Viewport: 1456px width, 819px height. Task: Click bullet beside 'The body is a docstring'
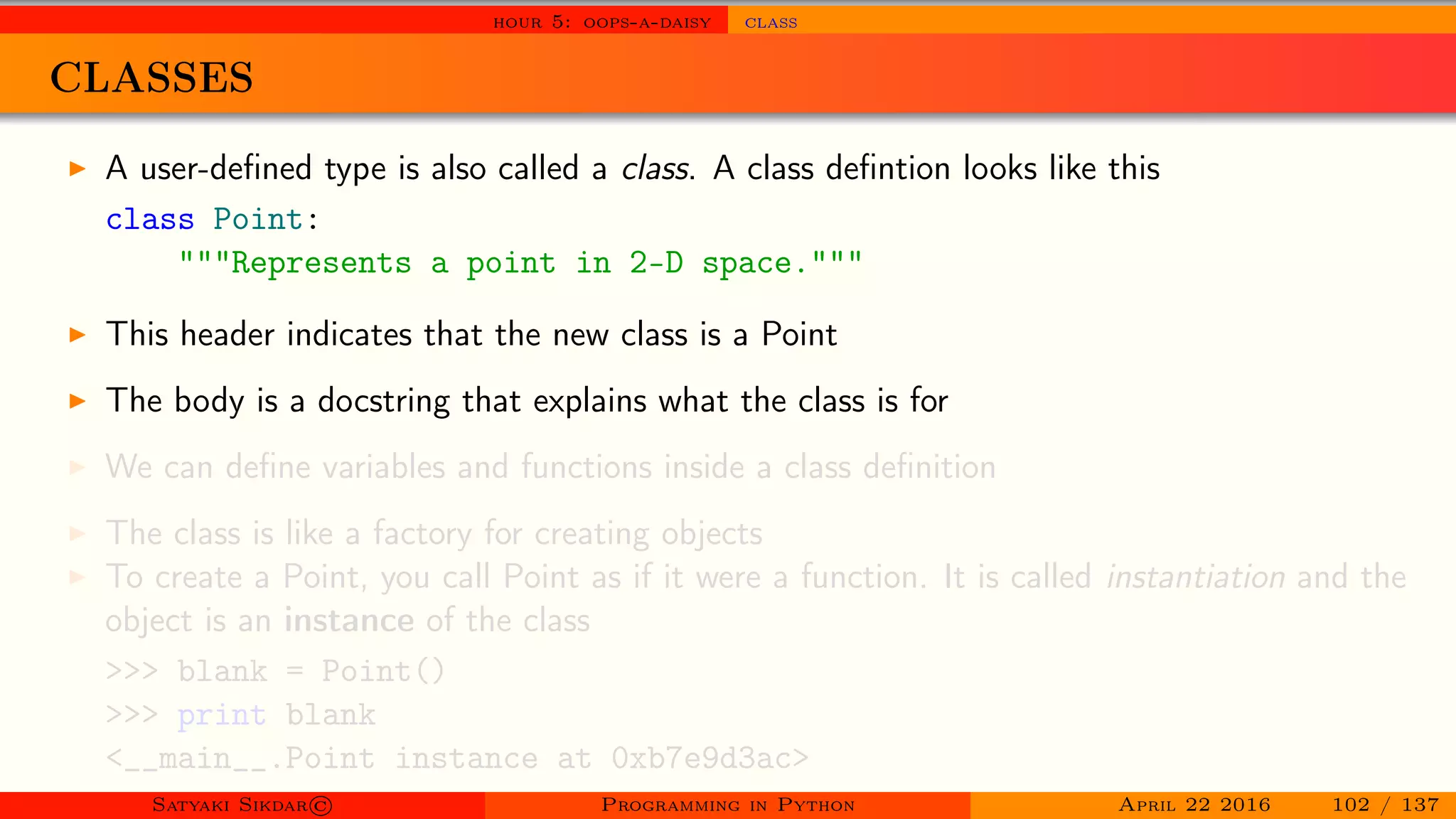coord(77,401)
